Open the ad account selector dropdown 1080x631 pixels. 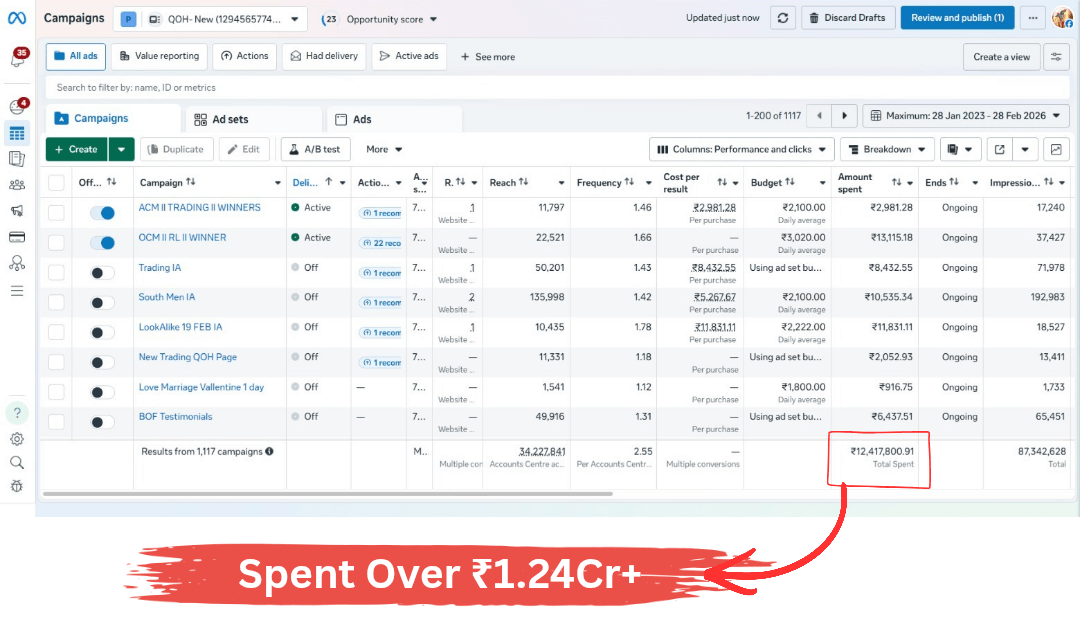210,19
